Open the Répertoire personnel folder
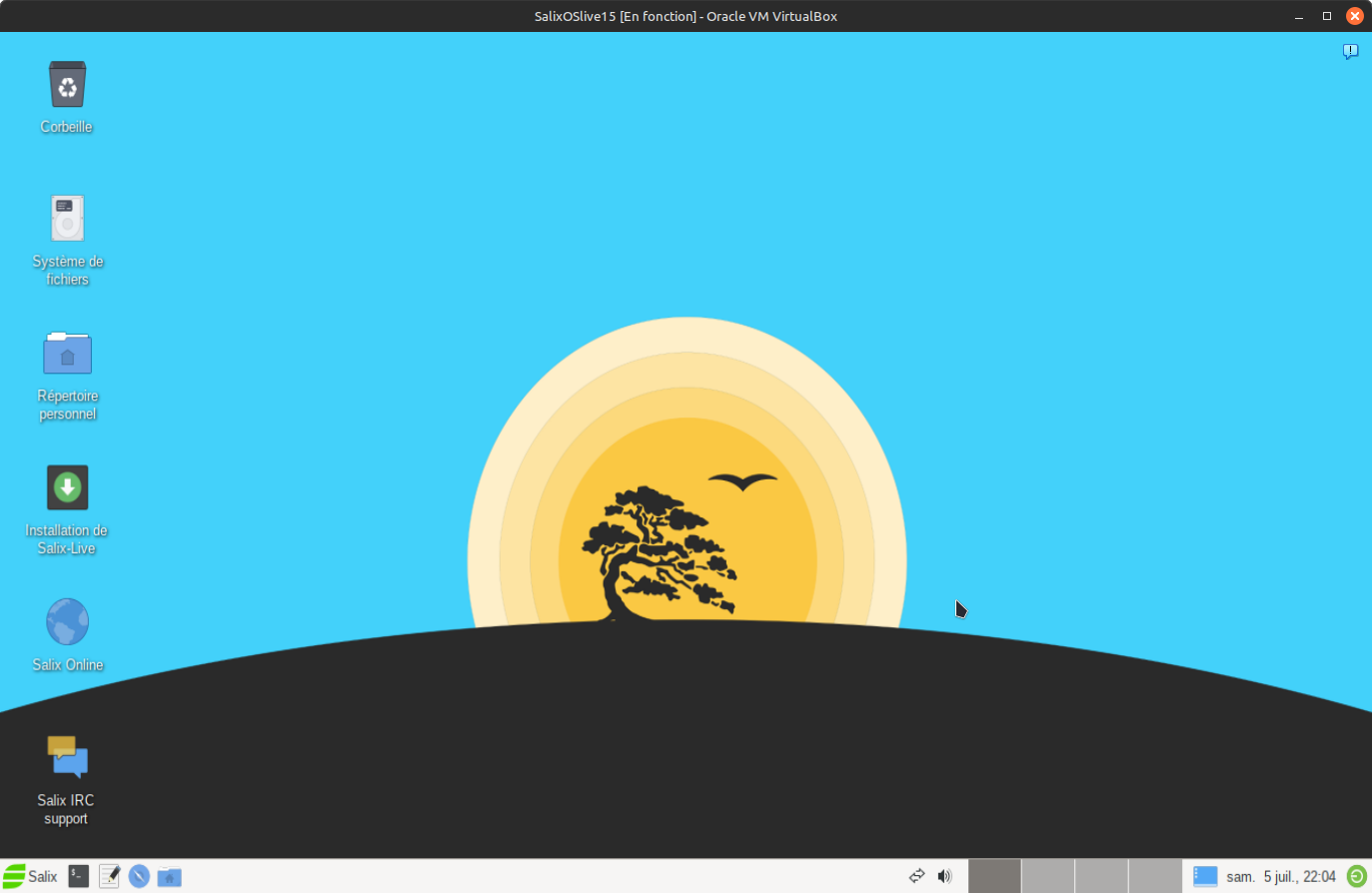The height and width of the screenshot is (893, 1372). pyautogui.click(x=67, y=354)
